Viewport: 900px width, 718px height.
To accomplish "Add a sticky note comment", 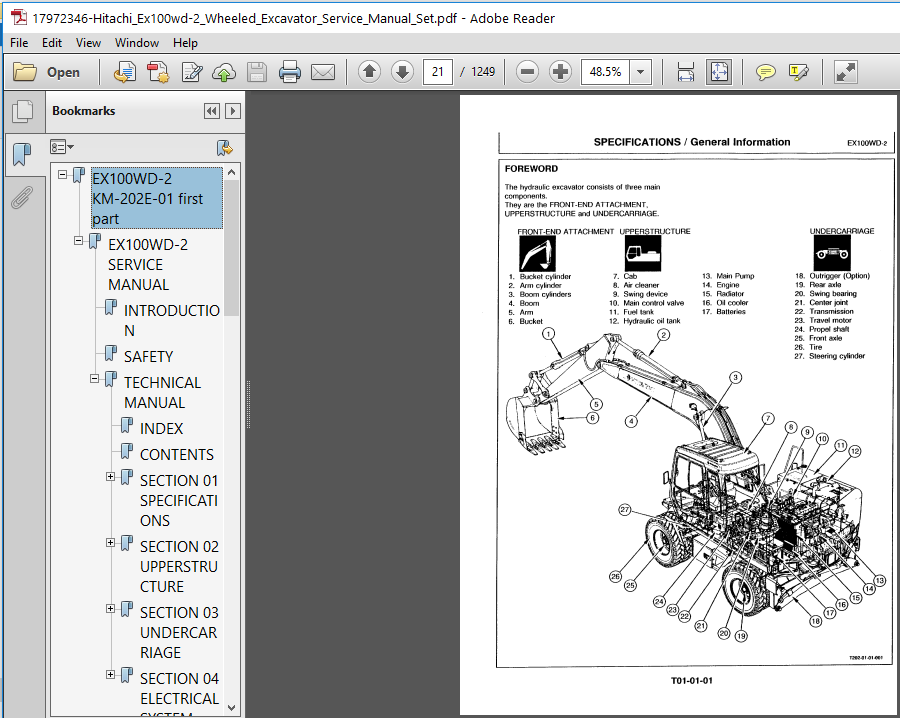I will [765, 72].
